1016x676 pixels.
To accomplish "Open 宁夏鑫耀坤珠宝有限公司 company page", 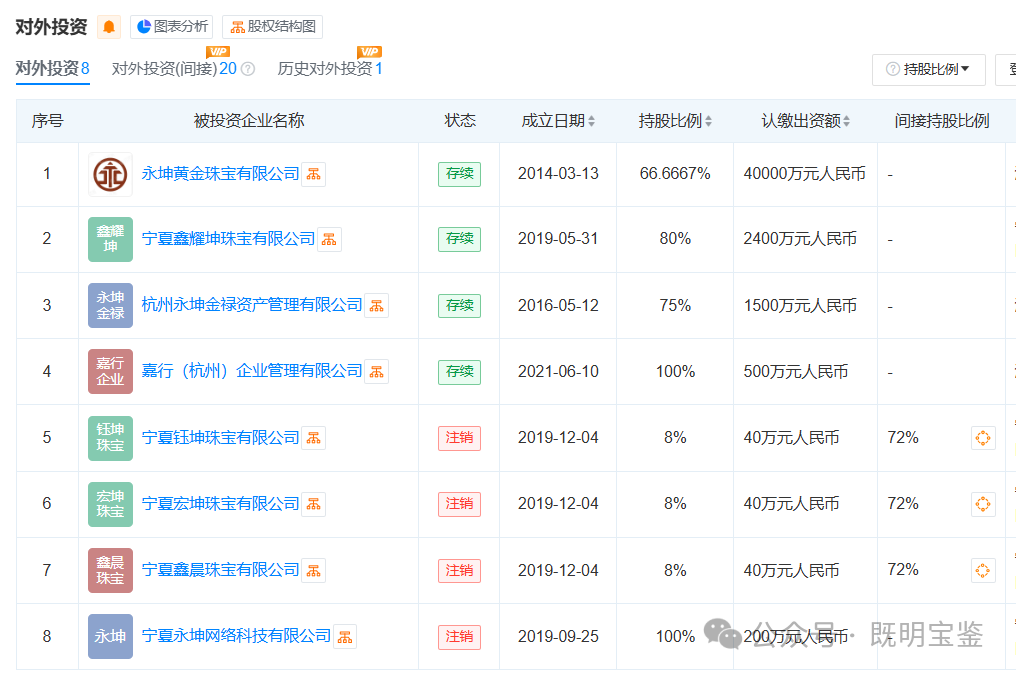I will [x=230, y=239].
